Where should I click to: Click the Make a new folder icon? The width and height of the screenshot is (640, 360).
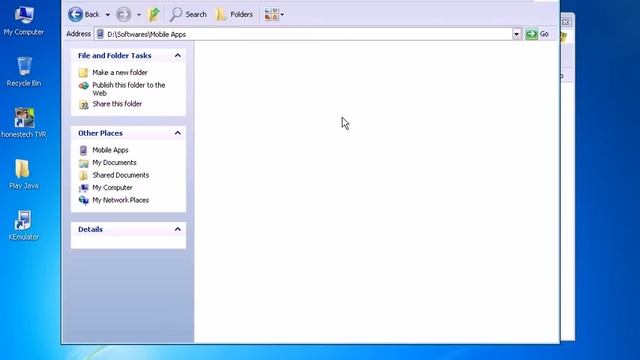[83, 73]
